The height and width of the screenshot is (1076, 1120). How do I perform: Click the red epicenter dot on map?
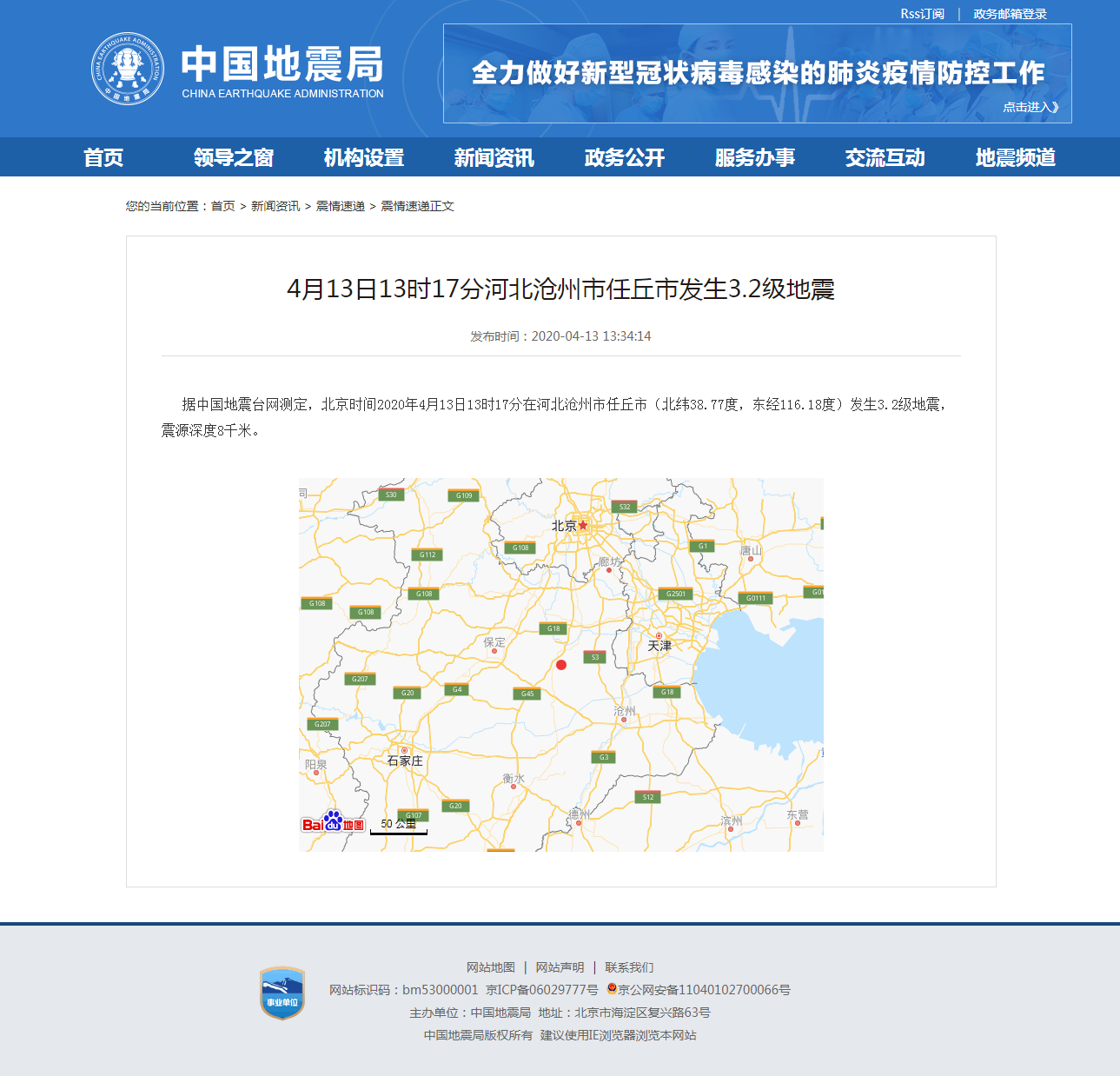(x=561, y=665)
